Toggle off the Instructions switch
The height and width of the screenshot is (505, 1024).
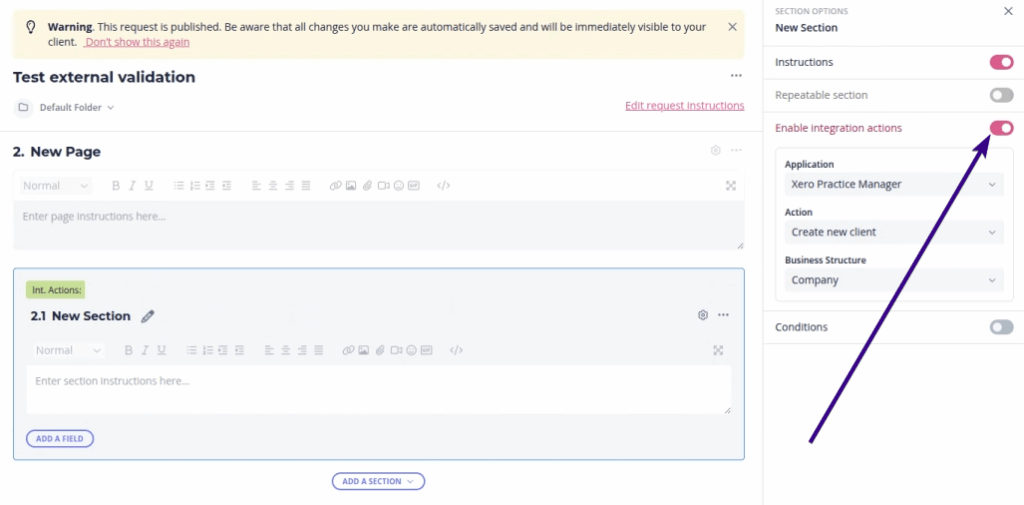pos(1001,62)
